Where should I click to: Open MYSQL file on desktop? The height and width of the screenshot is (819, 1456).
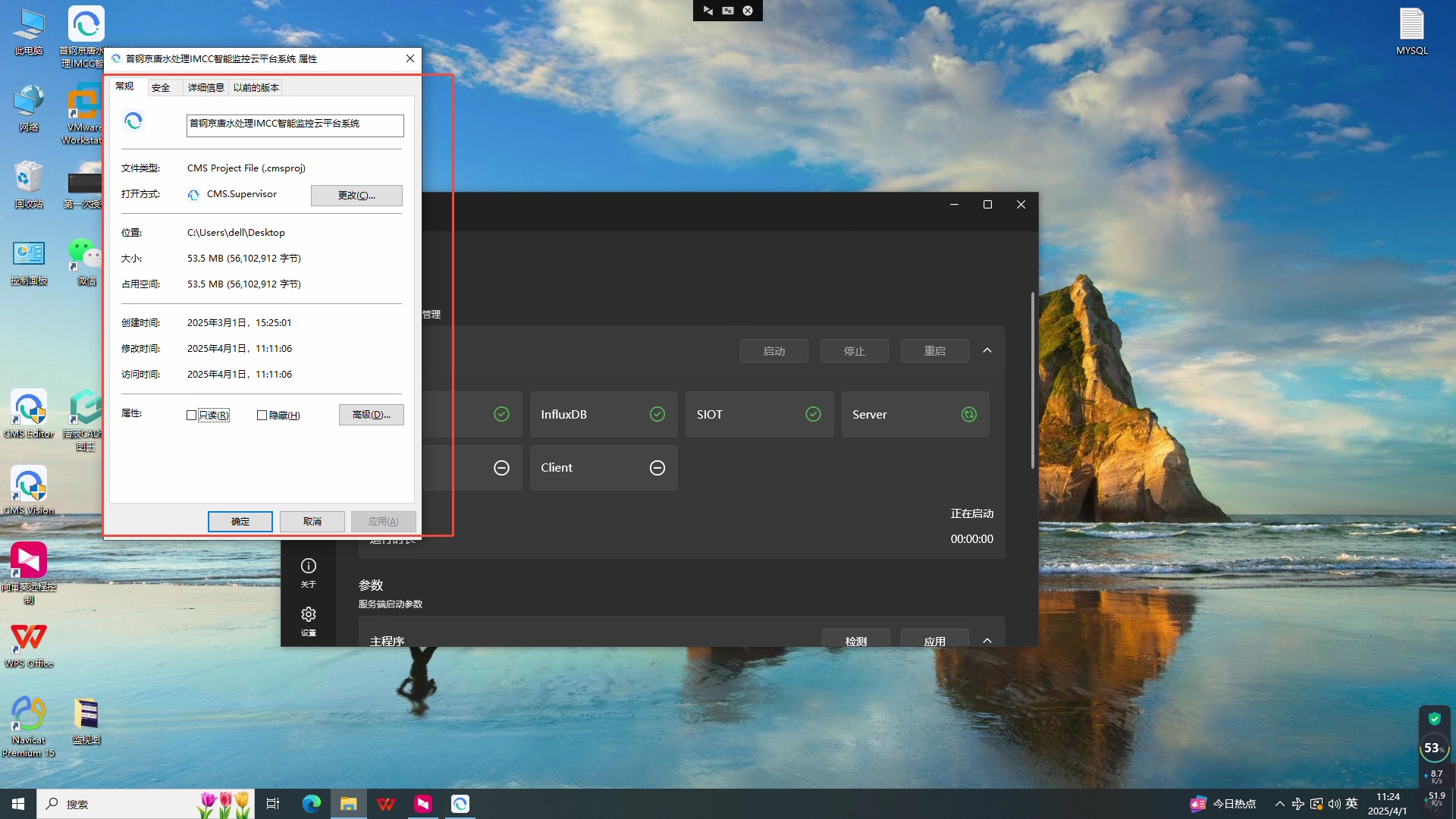pos(1412,32)
